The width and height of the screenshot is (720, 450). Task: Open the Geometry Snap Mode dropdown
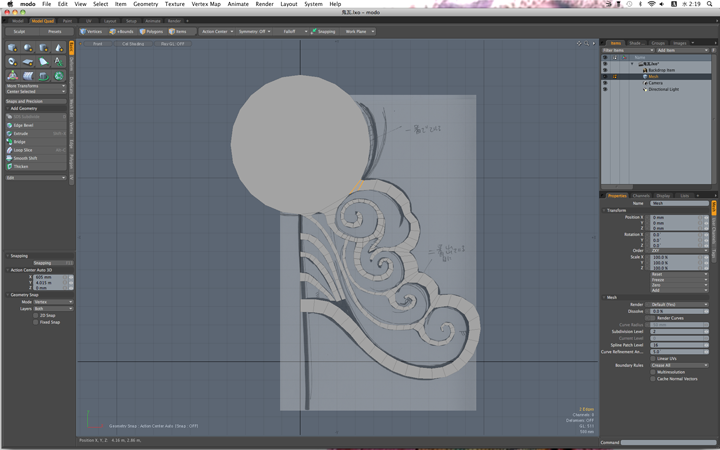53,302
